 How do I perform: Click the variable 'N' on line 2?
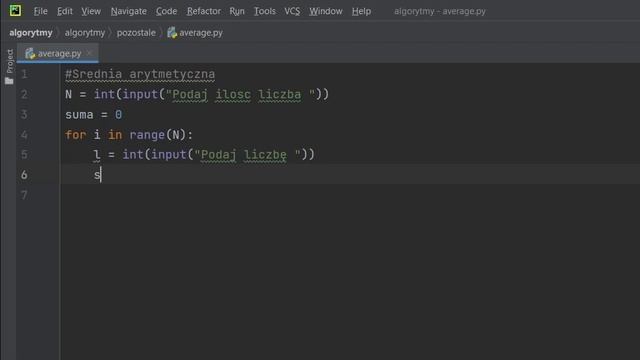69,95
